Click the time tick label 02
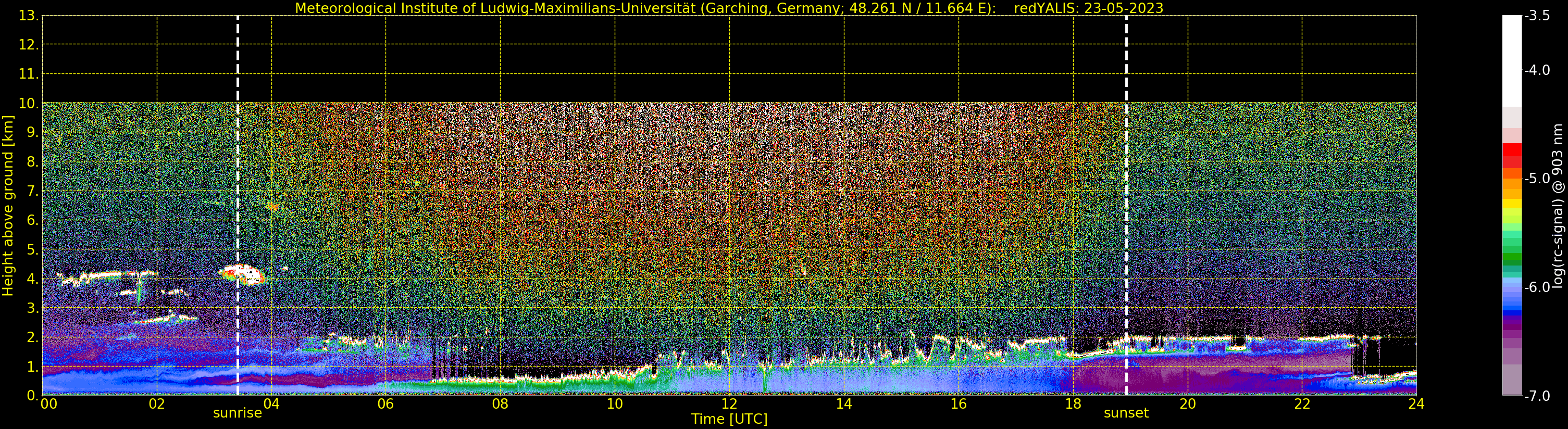Image resolution: width=1568 pixels, height=429 pixels. pyautogui.click(x=157, y=404)
